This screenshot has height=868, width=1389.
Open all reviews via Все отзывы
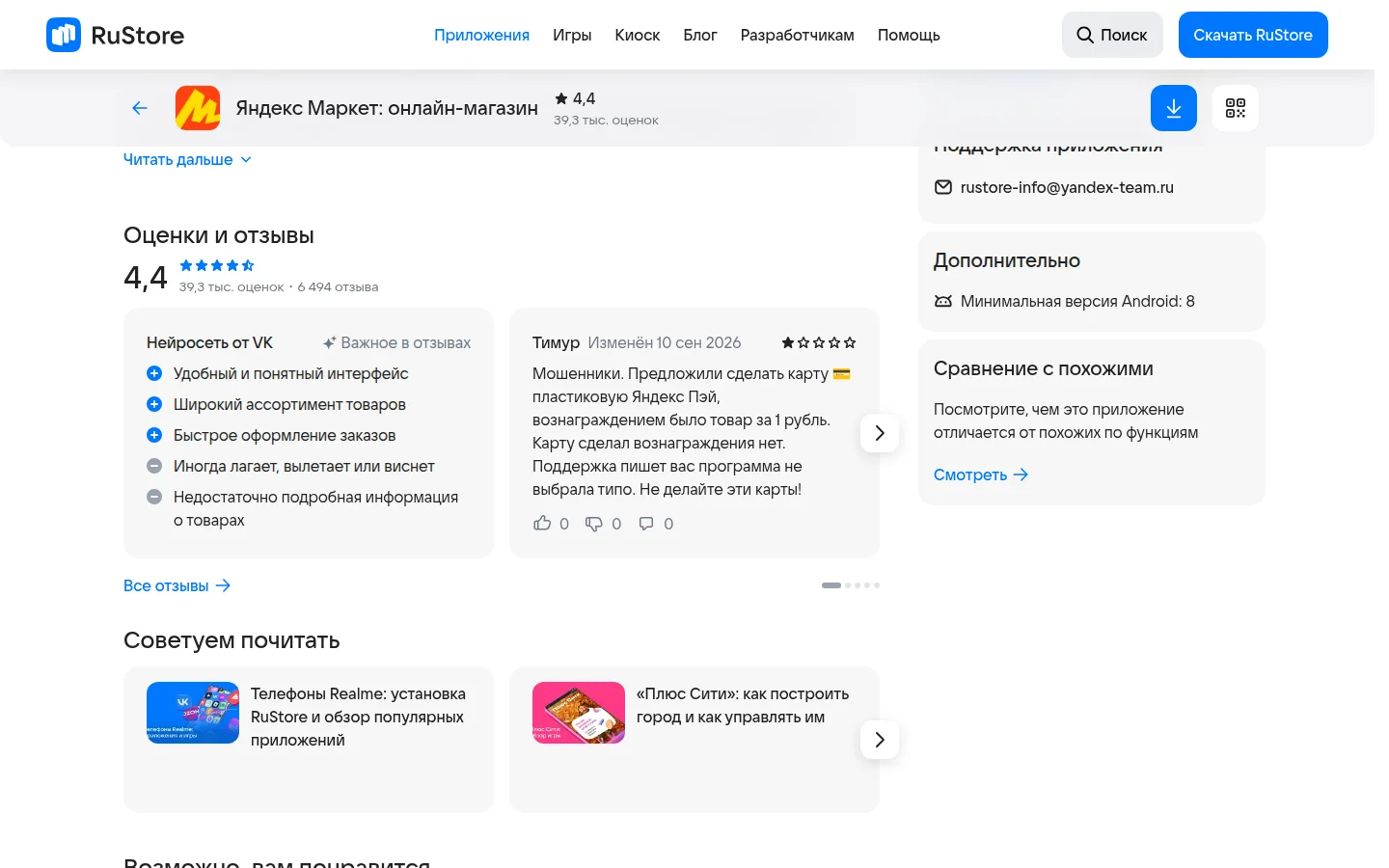point(177,585)
